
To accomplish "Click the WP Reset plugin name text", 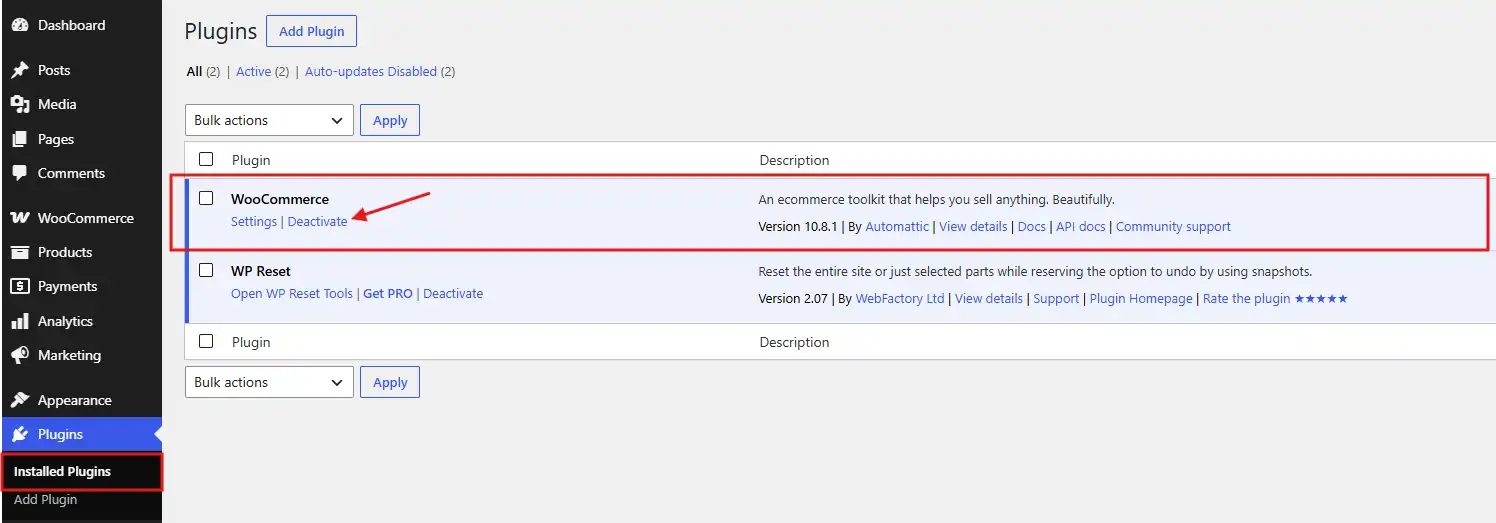I will pos(261,271).
